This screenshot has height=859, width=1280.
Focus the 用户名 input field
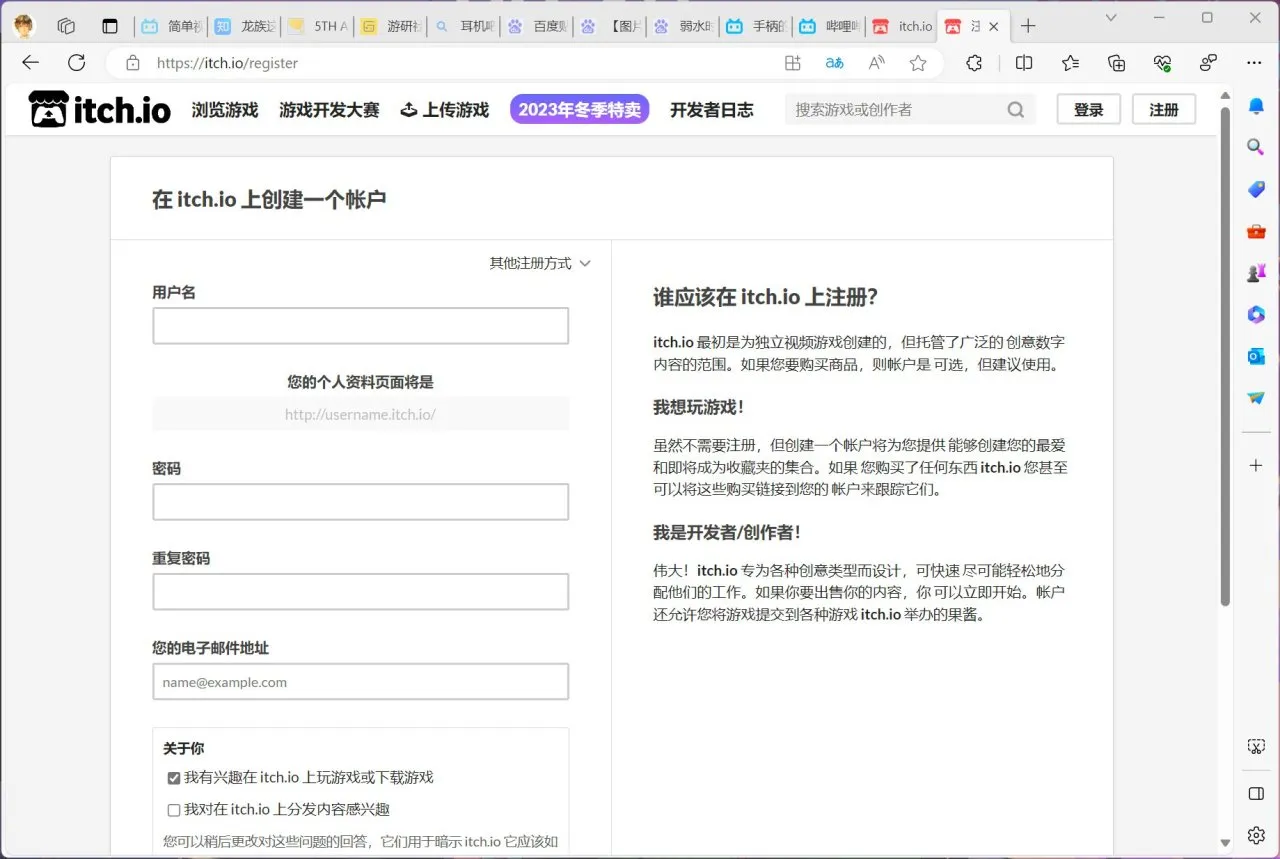361,326
